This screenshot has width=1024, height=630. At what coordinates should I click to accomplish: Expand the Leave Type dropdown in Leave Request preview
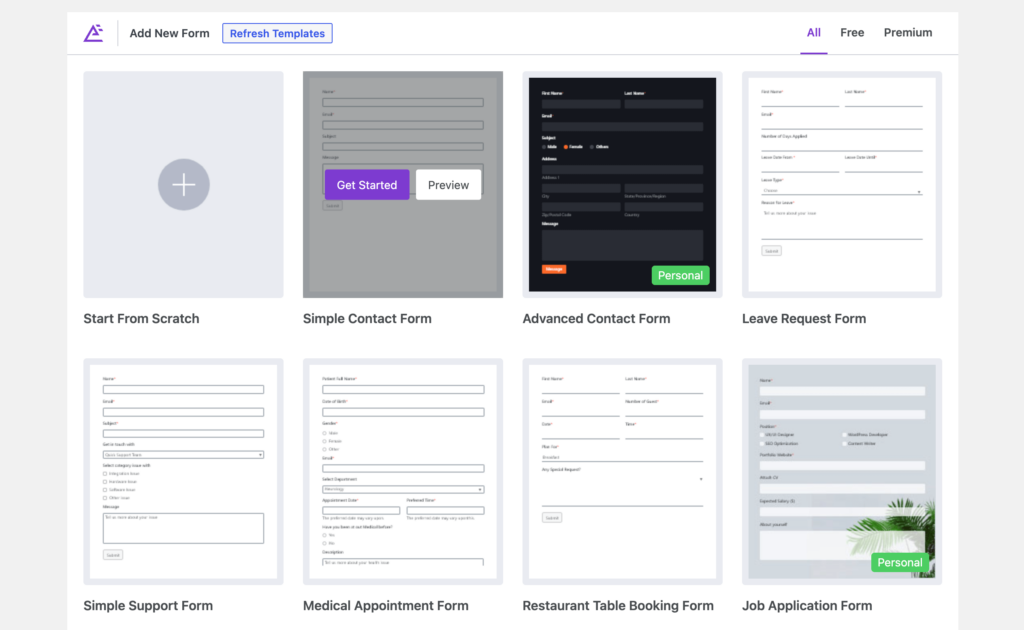click(x=841, y=188)
